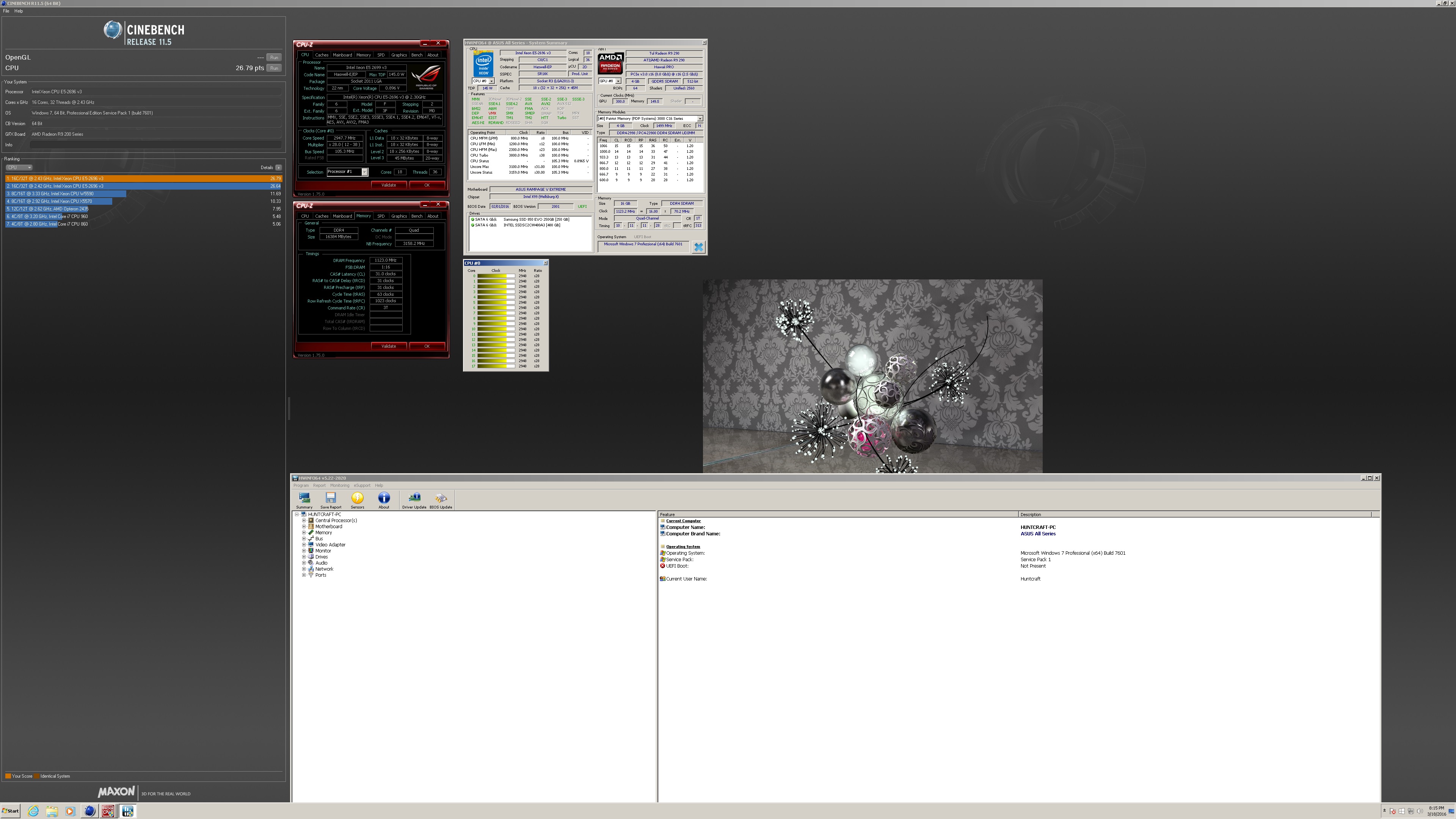Launch BIOS Update from the HWiNFO64 toolbar
This screenshot has width=1456, height=819.
[x=441, y=500]
